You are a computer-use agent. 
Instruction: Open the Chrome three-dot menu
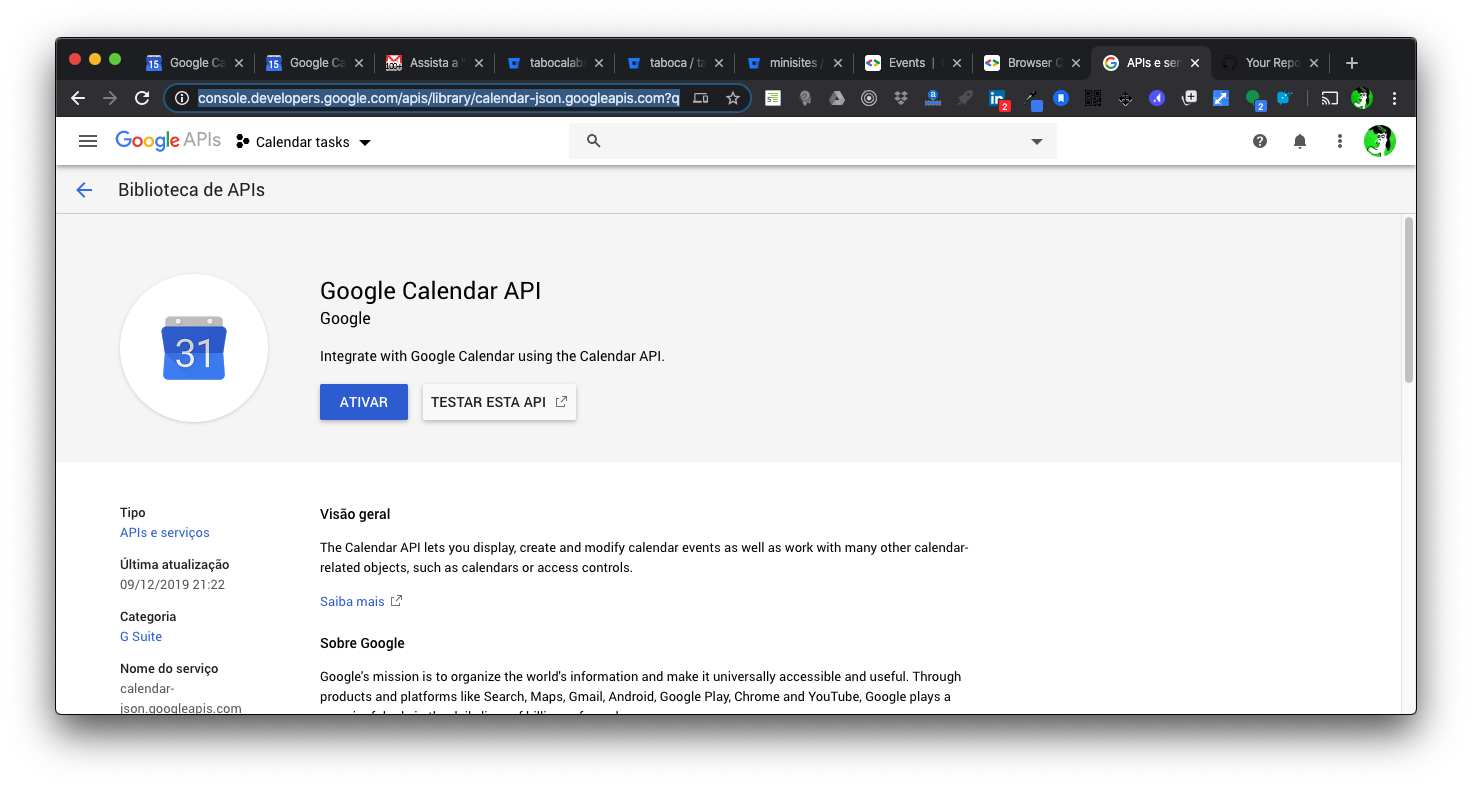(x=1395, y=98)
